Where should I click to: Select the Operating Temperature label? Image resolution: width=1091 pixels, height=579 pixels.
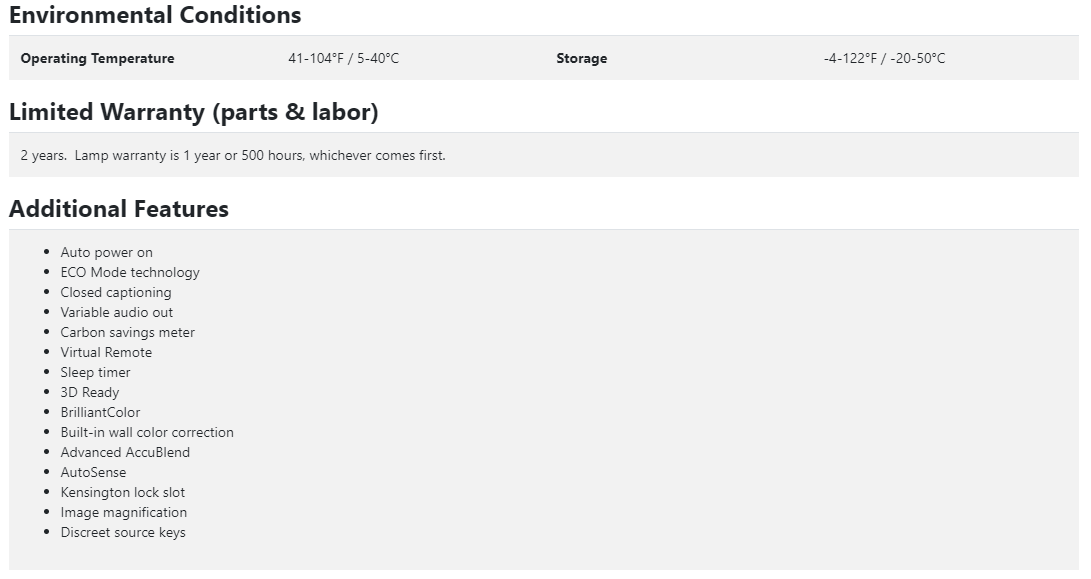(x=97, y=58)
